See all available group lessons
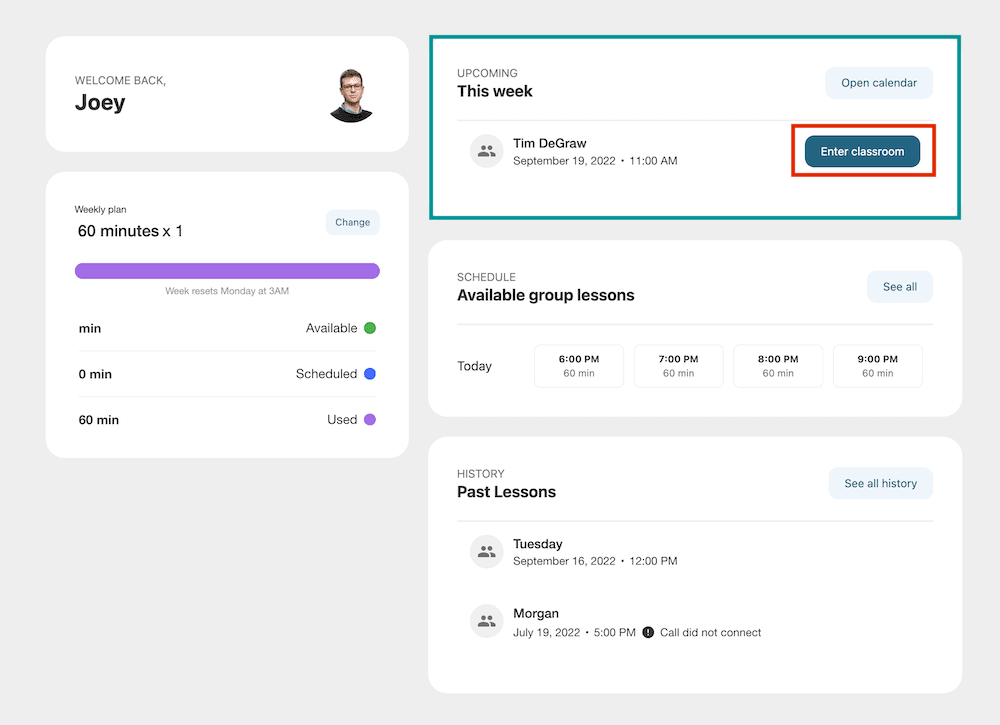 click(x=899, y=287)
